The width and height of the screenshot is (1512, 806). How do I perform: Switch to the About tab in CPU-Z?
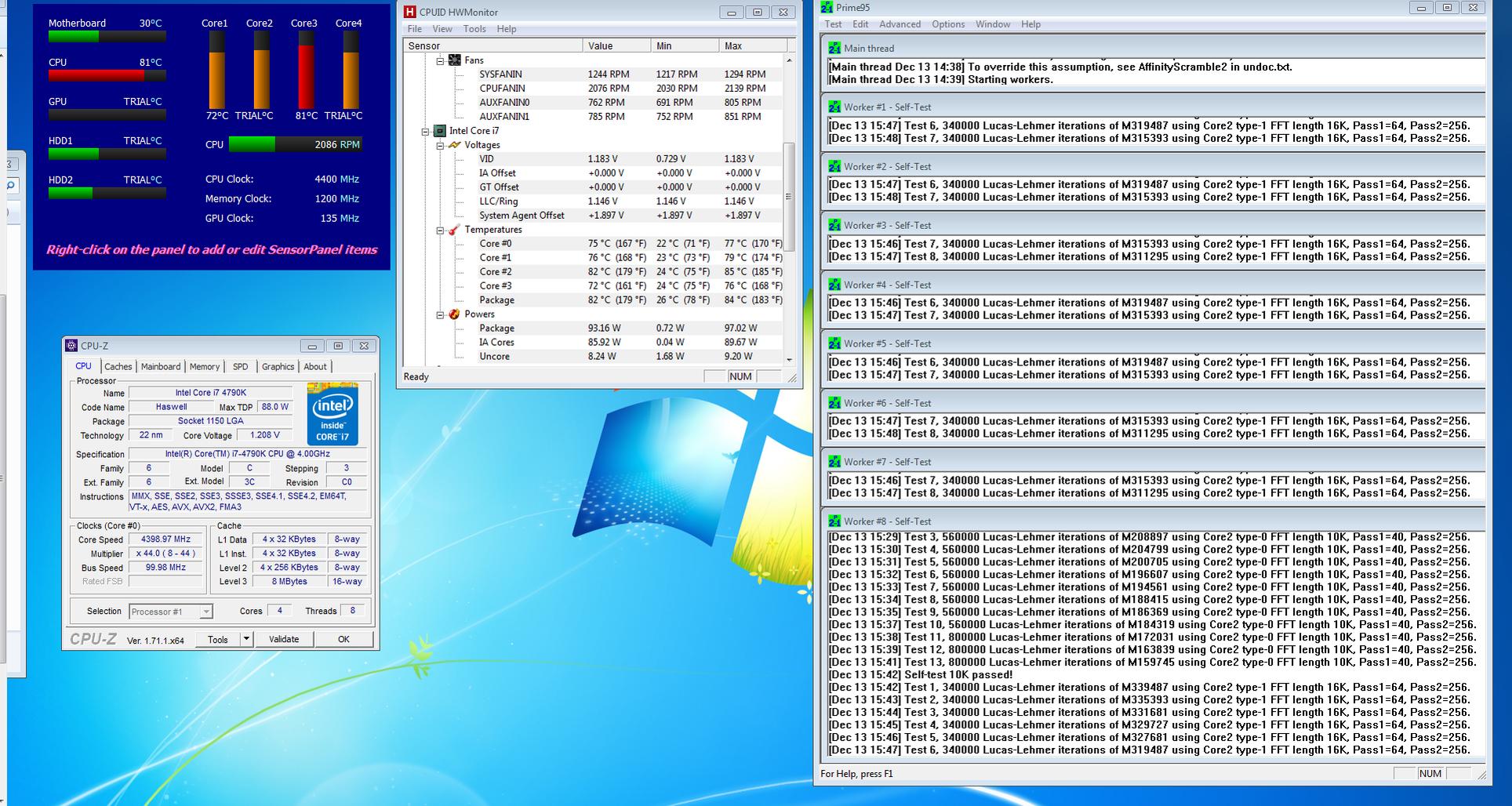(x=315, y=366)
